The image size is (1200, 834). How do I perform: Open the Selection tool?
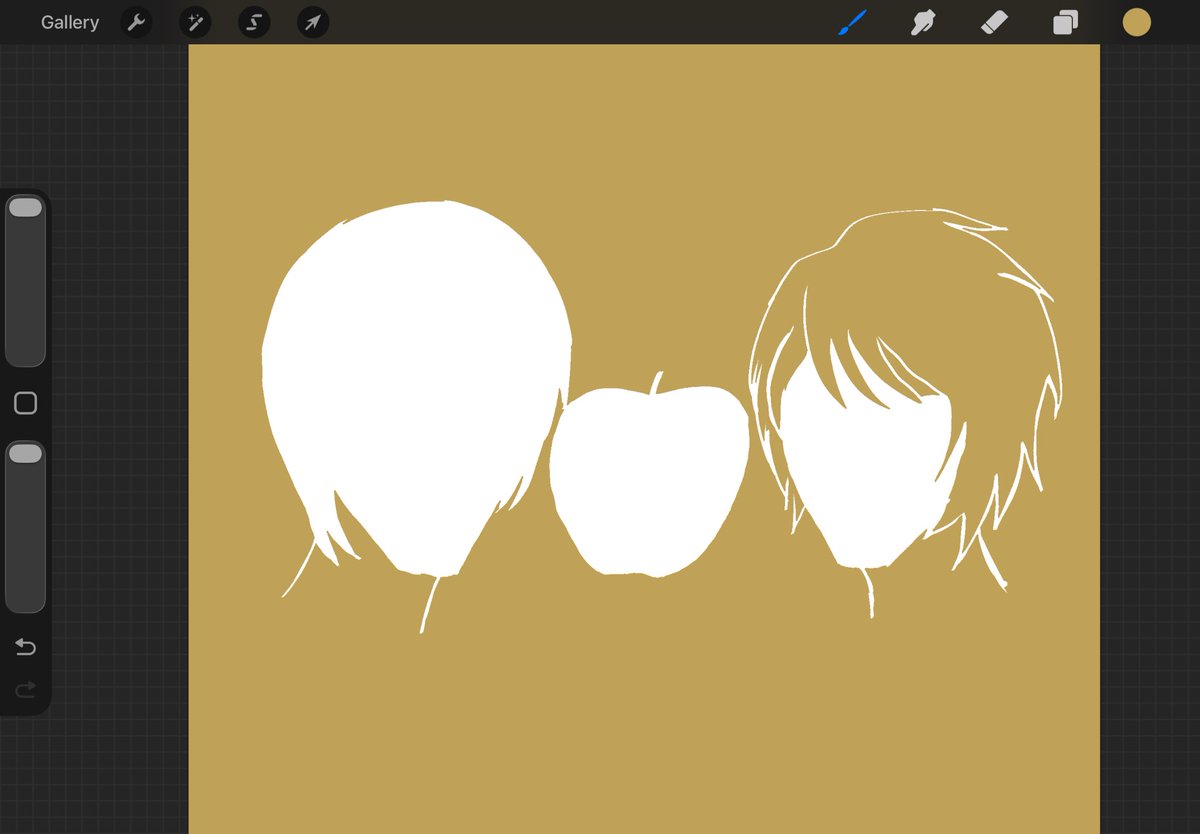(x=254, y=22)
